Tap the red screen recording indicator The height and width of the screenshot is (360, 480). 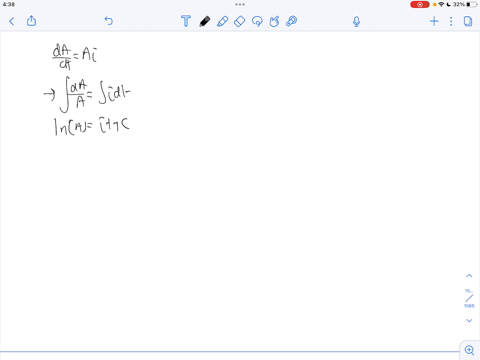(420, 4)
